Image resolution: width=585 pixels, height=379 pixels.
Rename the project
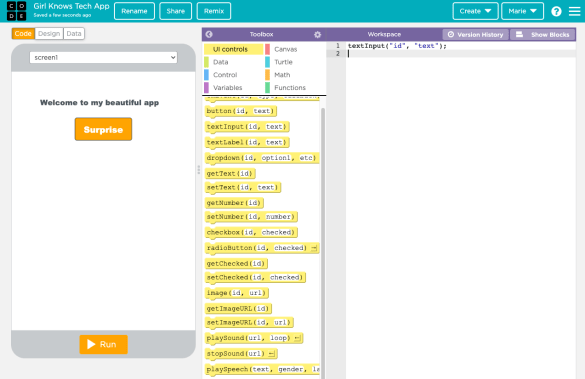click(x=134, y=11)
